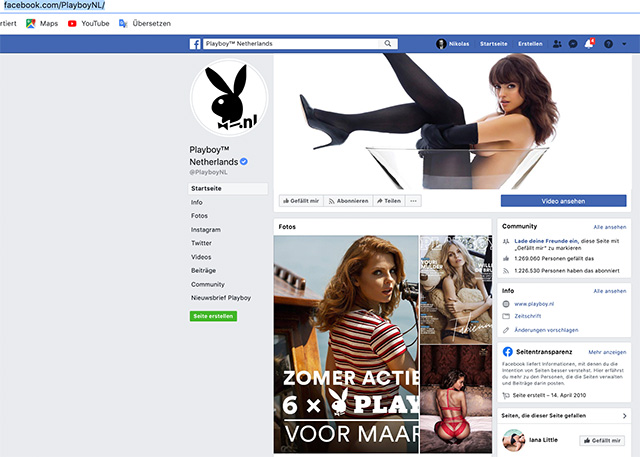This screenshot has width=640, height=457.
Task: Click Alle ansehen in Community box
Action: [x=609, y=227]
